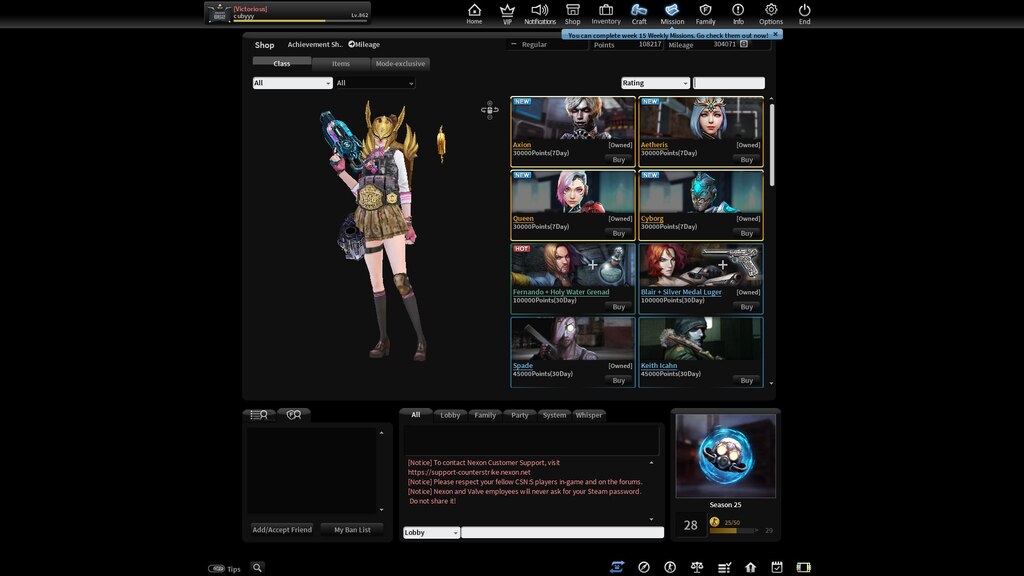The image size is (1024, 576).
Task: Switch to the Class tab
Action: coord(282,63)
